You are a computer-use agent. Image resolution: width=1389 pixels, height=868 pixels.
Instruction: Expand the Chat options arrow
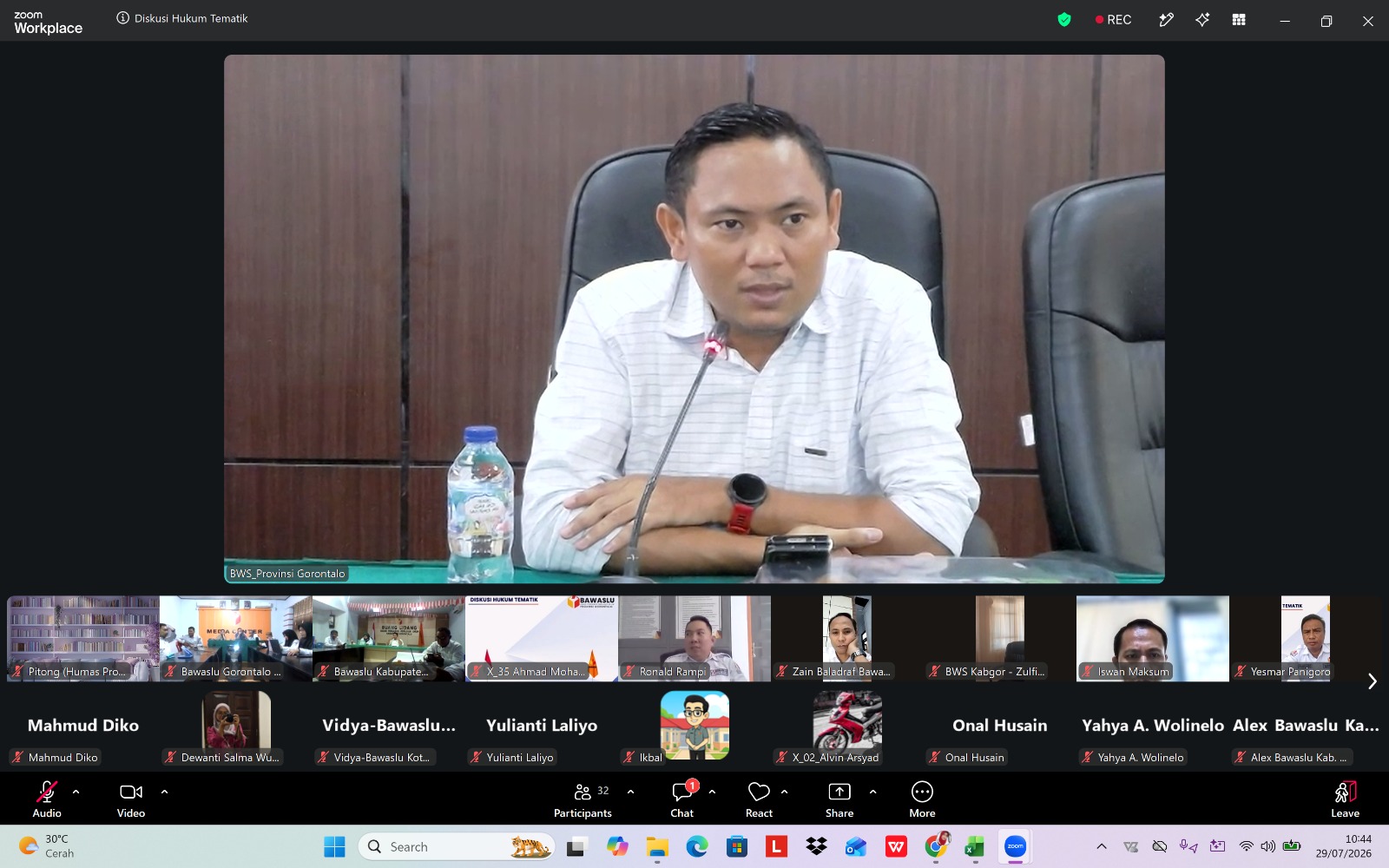pos(712,792)
